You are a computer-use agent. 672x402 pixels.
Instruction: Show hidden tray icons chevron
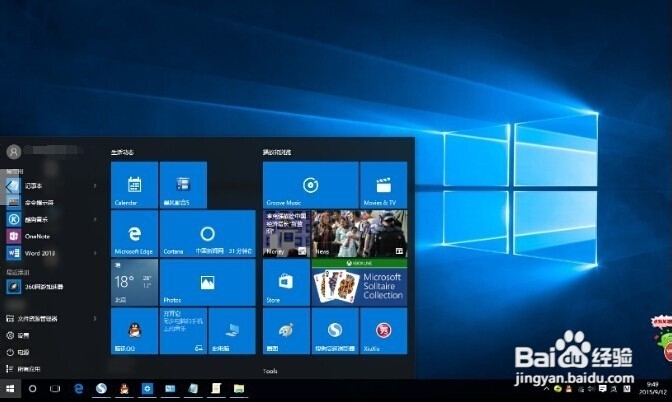546,389
